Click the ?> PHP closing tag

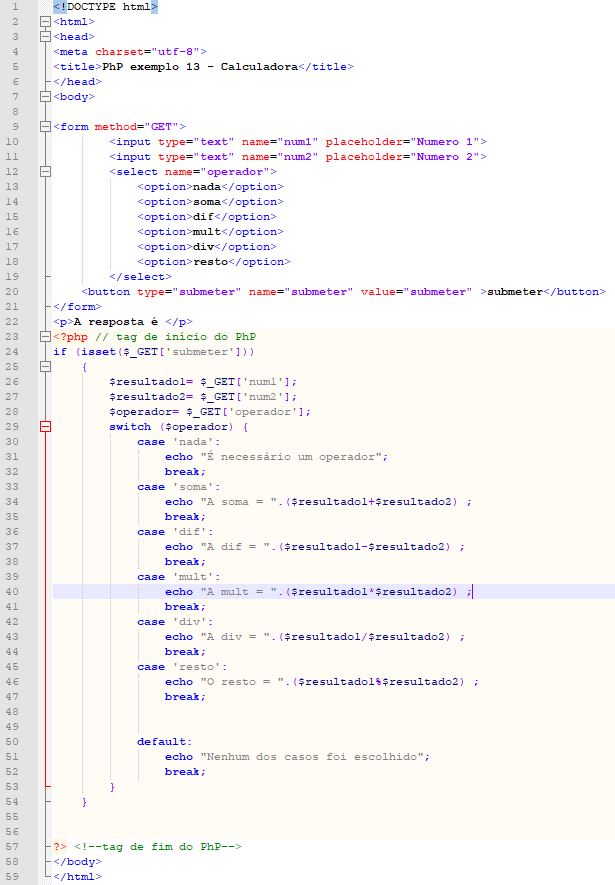pos(60,847)
